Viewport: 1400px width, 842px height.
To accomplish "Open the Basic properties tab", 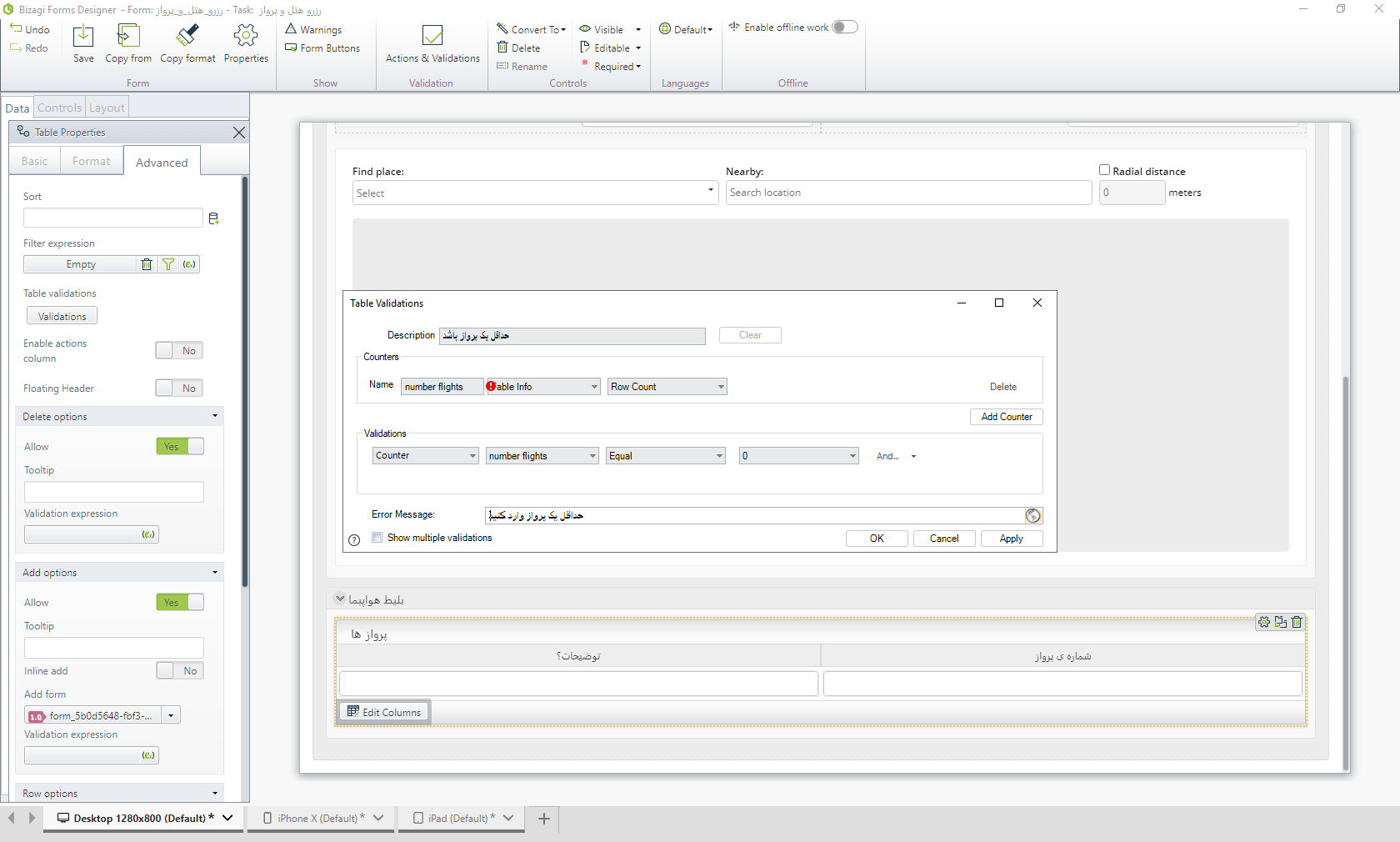I will [x=35, y=161].
